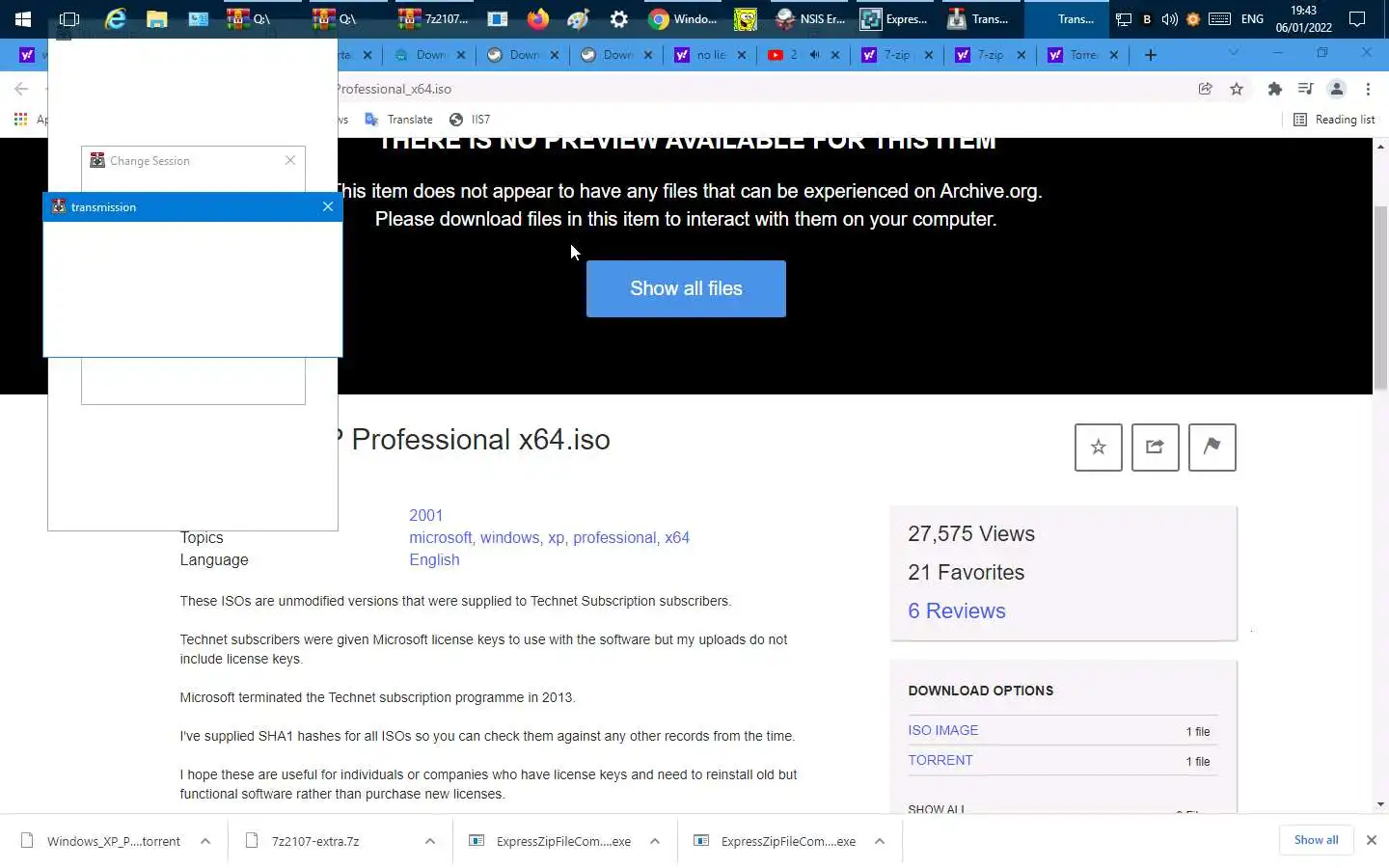Screen dimensions: 1389x868
Task: Open the IIS7 bookmark
Action: 470,120
